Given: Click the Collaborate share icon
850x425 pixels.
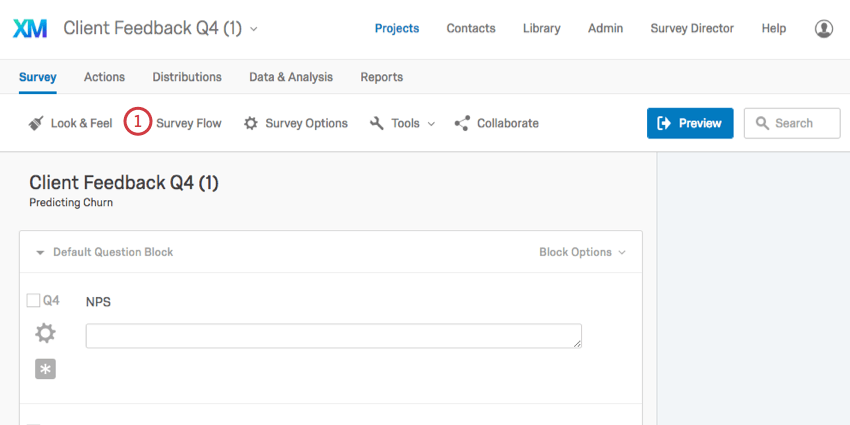Looking at the screenshot, I should [x=462, y=123].
